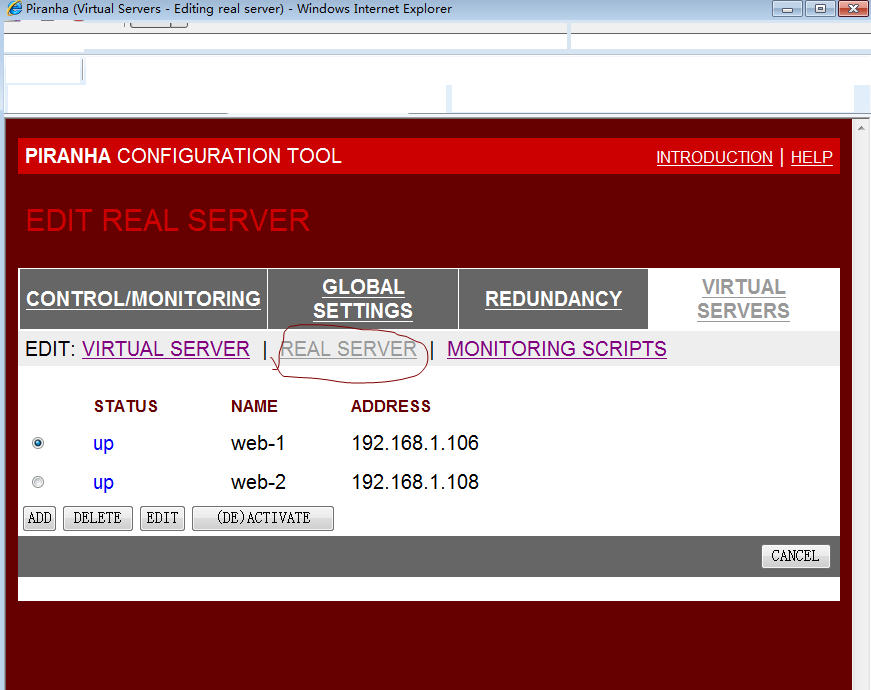
Task: Click the EDIT button
Action: (162, 518)
